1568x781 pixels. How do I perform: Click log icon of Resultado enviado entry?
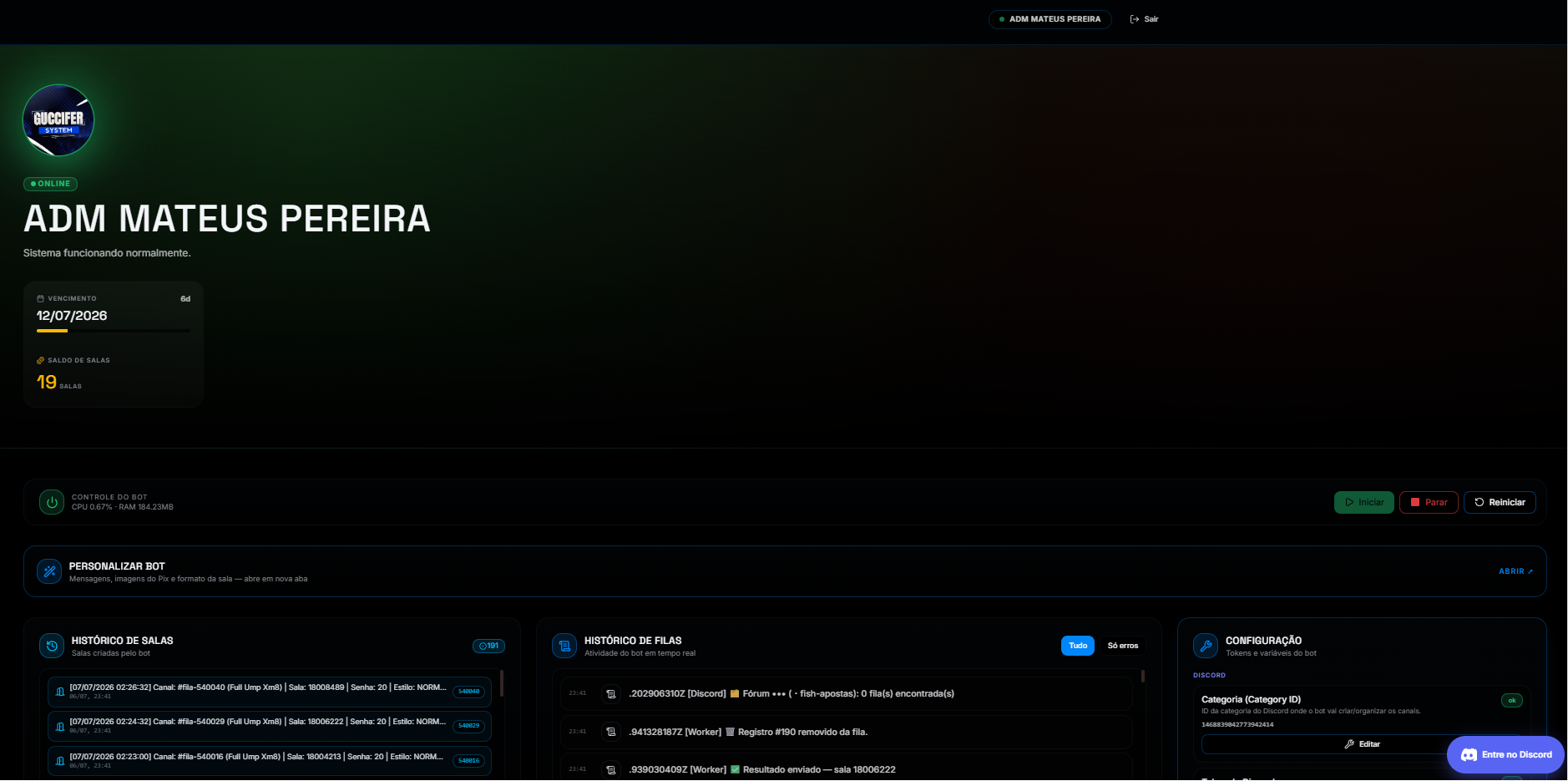[x=611, y=769]
